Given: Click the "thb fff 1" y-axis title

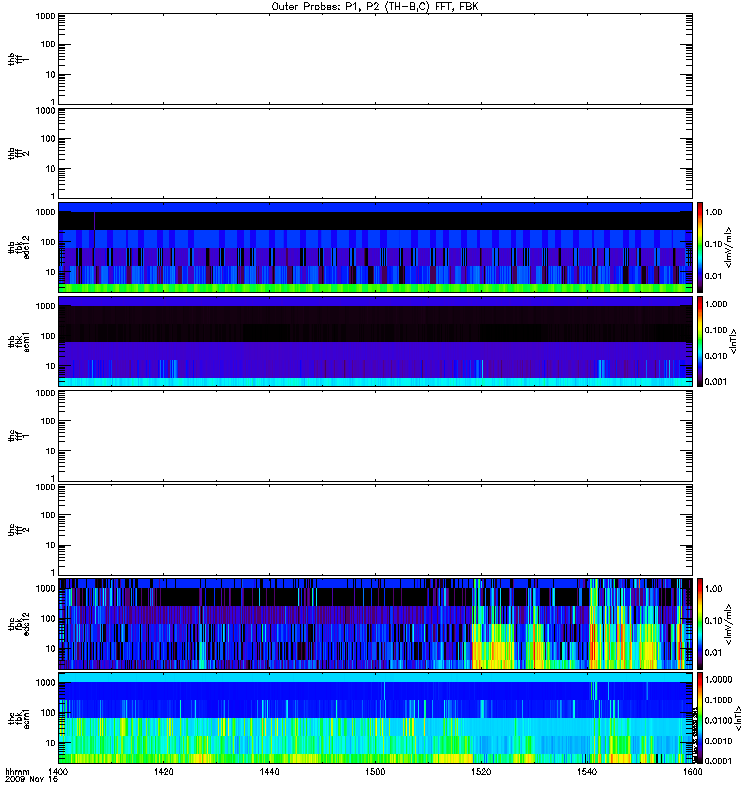Looking at the screenshot, I should pos(18,59).
